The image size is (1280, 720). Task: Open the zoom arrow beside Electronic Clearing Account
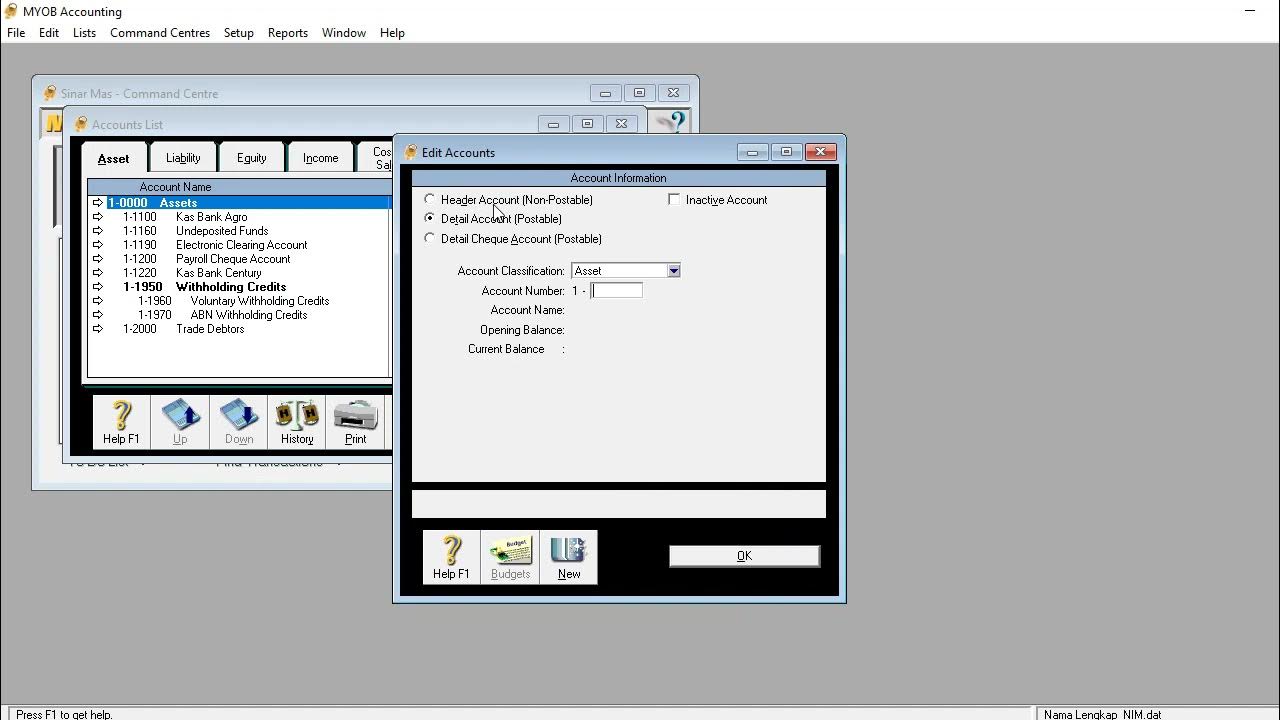(x=98, y=245)
